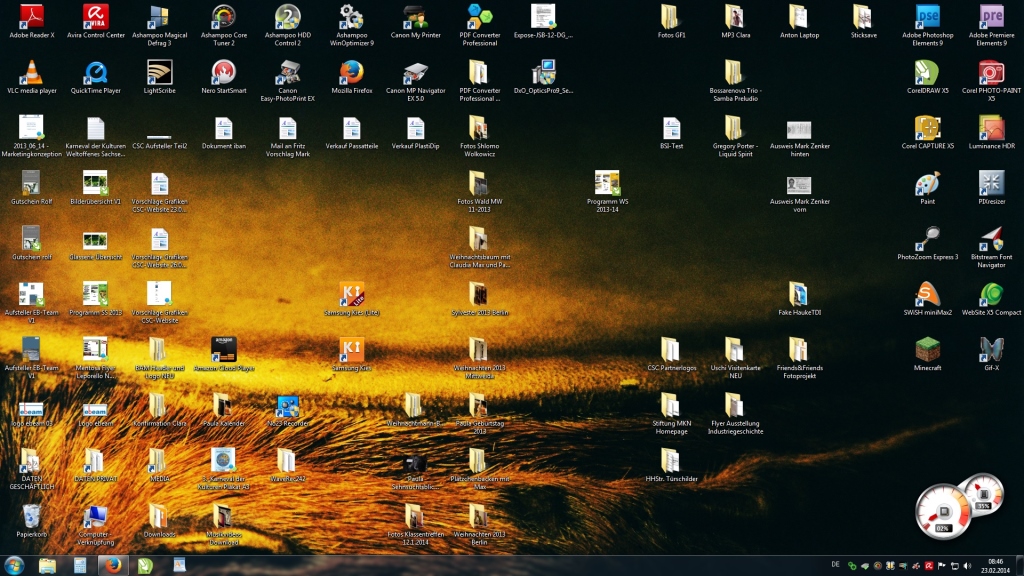Open the Expose-JSB-12-DG document
The height and width of the screenshot is (576, 1024).
pos(543,16)
